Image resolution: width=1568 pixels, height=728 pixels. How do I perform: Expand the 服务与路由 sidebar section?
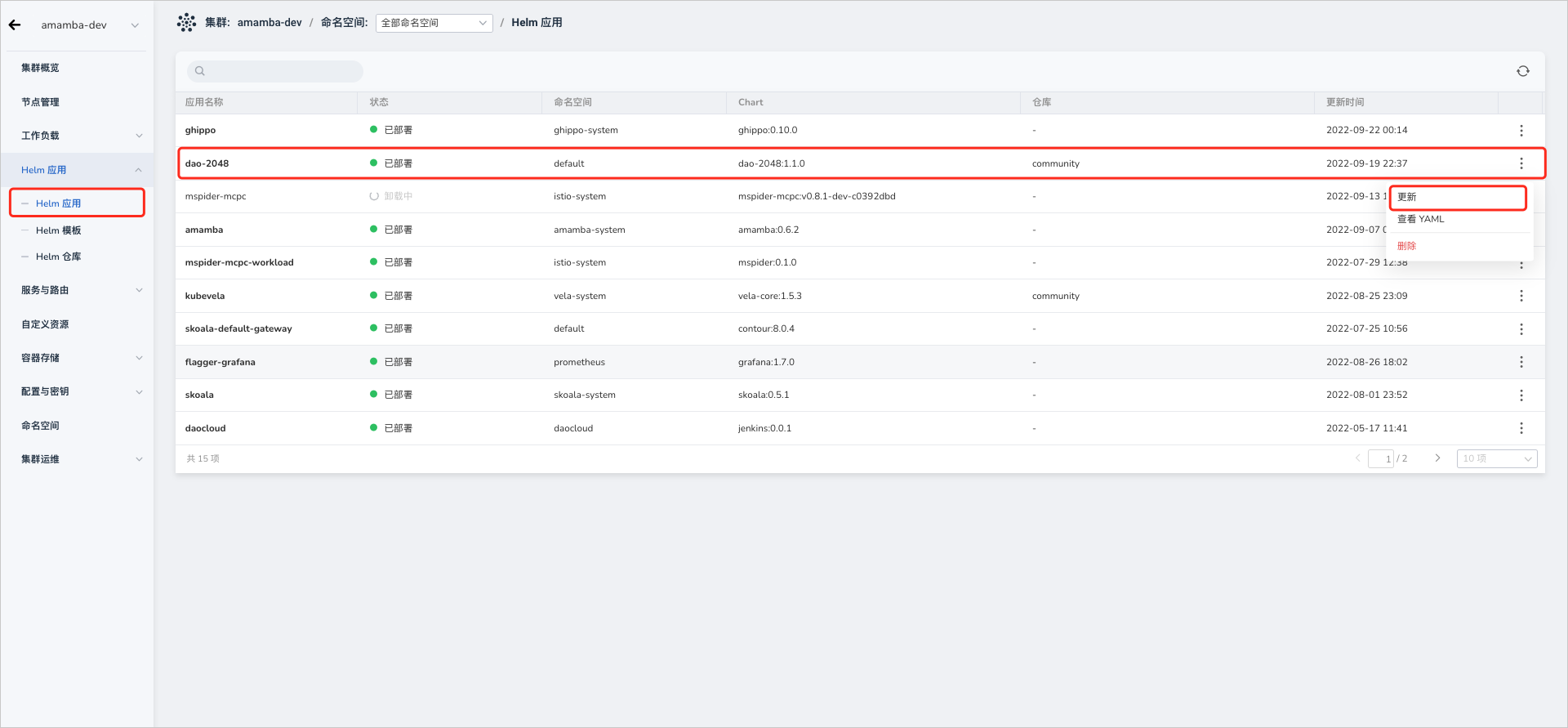(139, 290)
